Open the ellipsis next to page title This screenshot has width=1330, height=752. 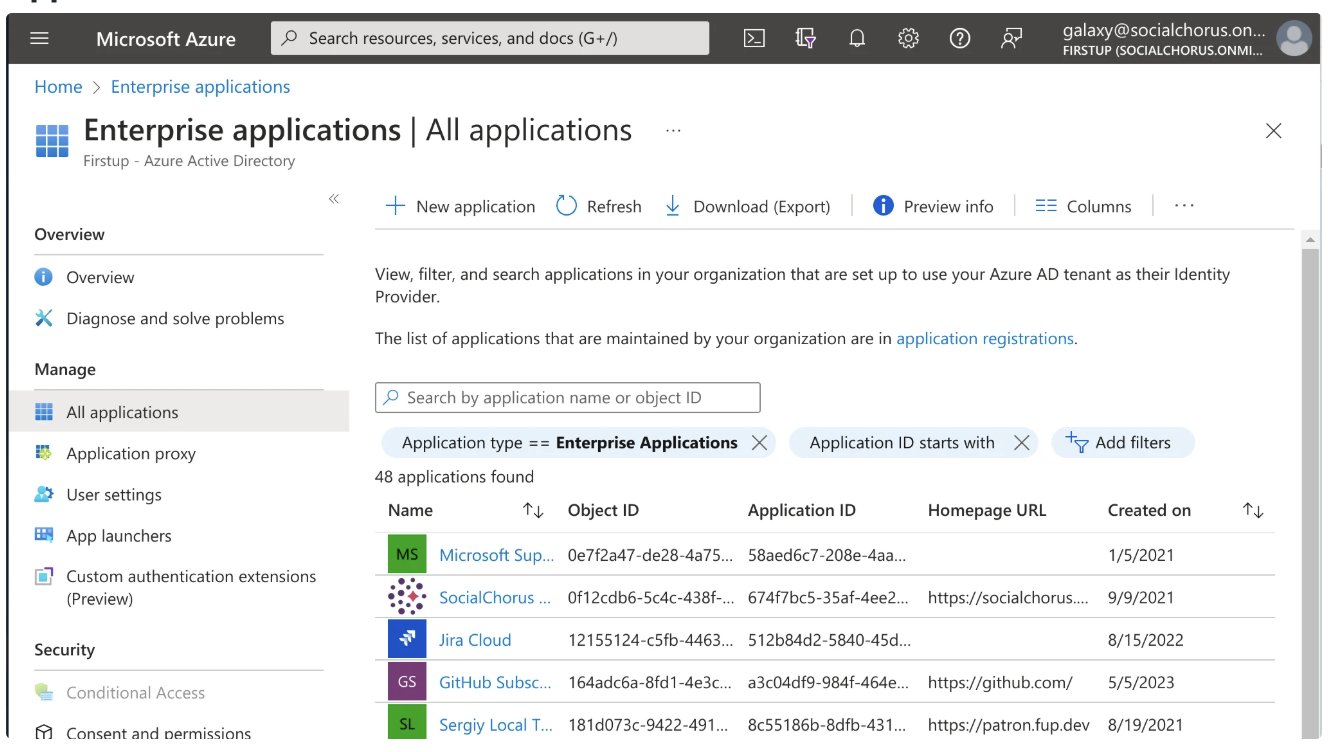click(673, 131)
